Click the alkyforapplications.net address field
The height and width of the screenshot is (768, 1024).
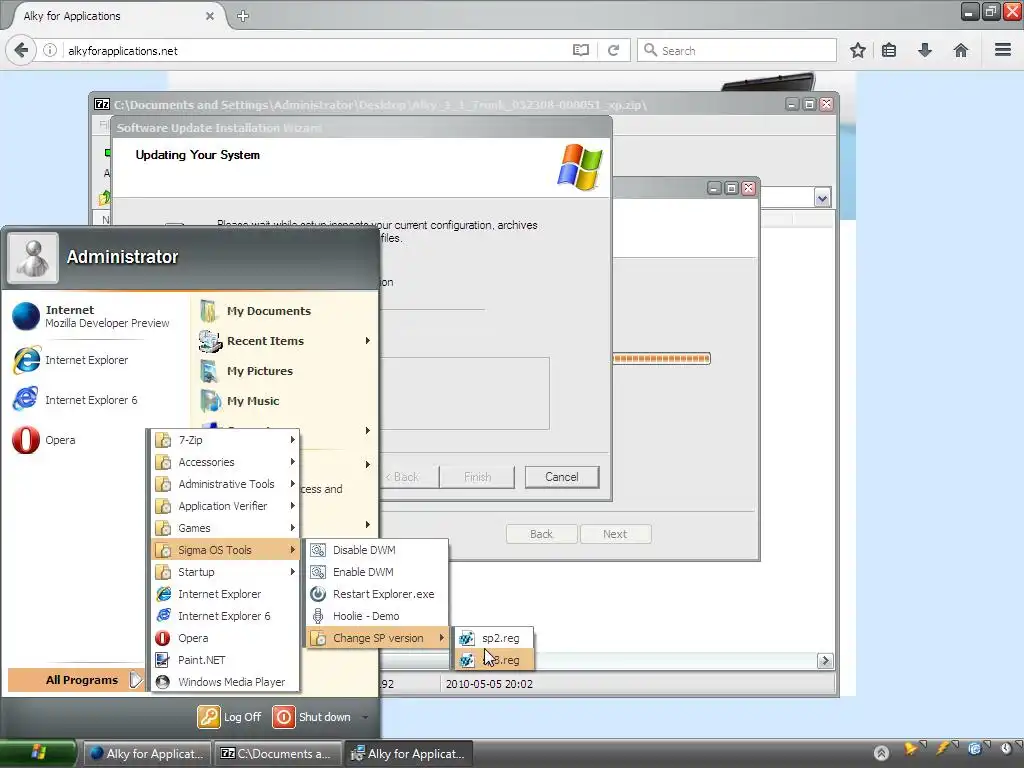[313, 50]
